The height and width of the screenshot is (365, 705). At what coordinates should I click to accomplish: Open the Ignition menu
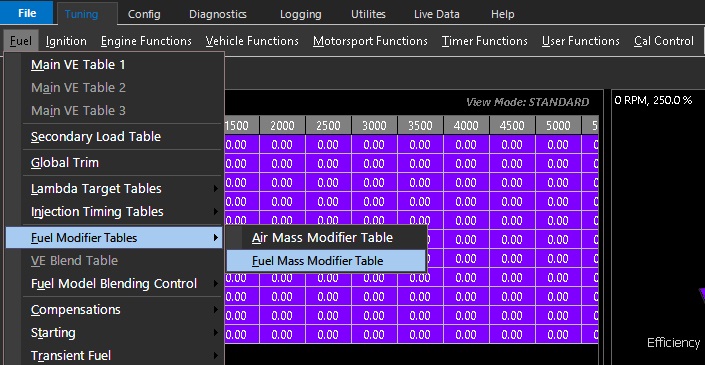coord(66,41)
